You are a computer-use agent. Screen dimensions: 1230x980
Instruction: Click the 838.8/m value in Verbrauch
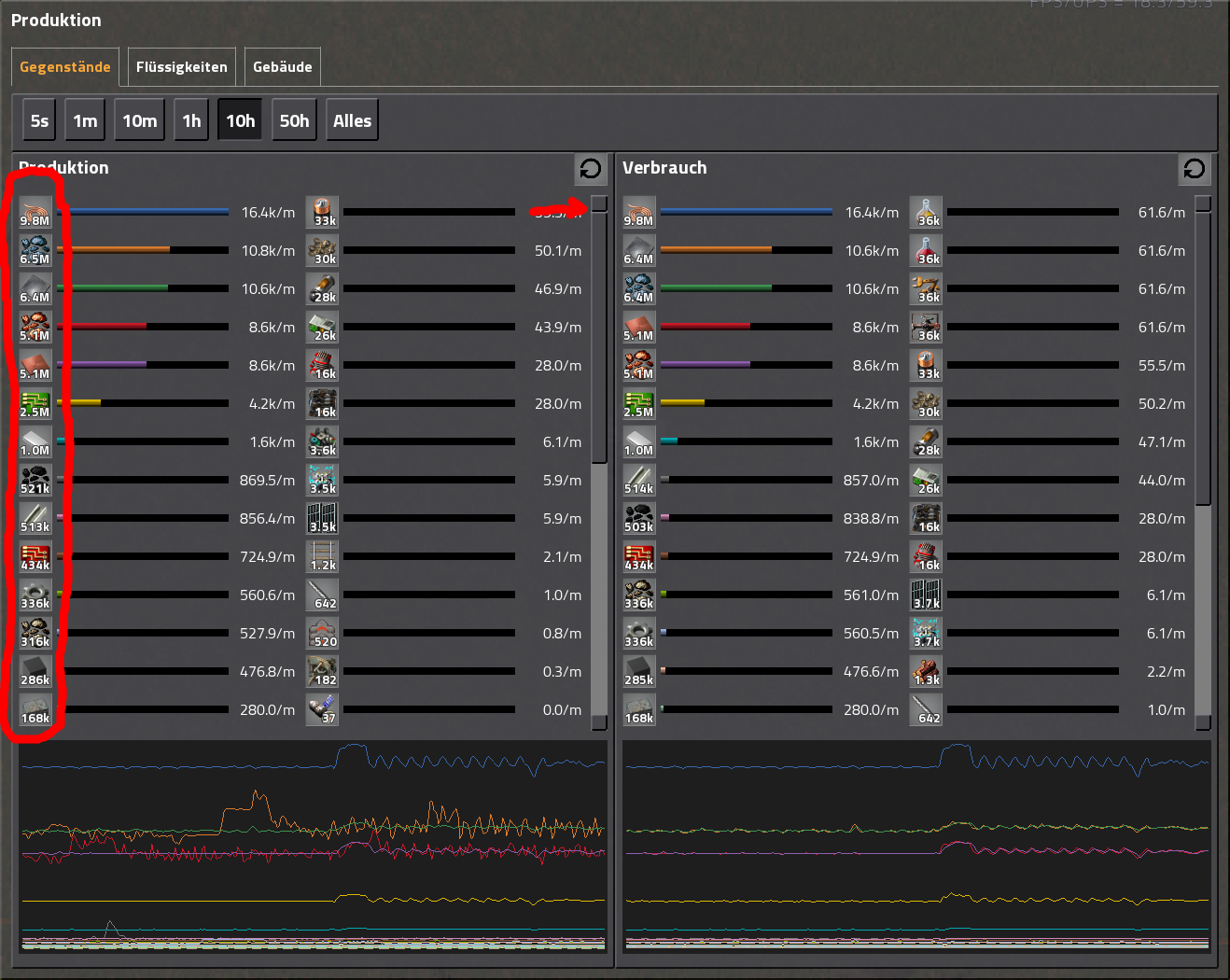(871, 518)
